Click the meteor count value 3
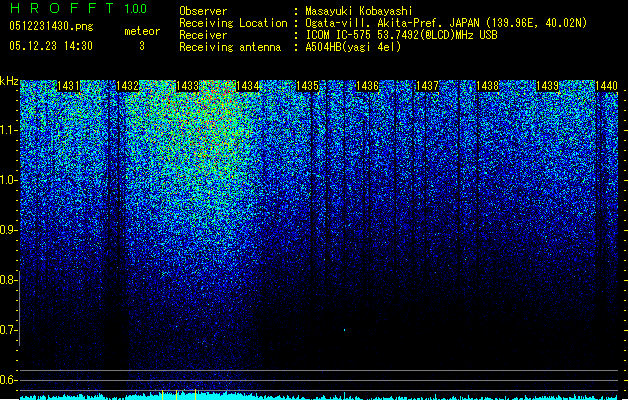Screen dimensions: 629x400 click(x=142, y=46)
